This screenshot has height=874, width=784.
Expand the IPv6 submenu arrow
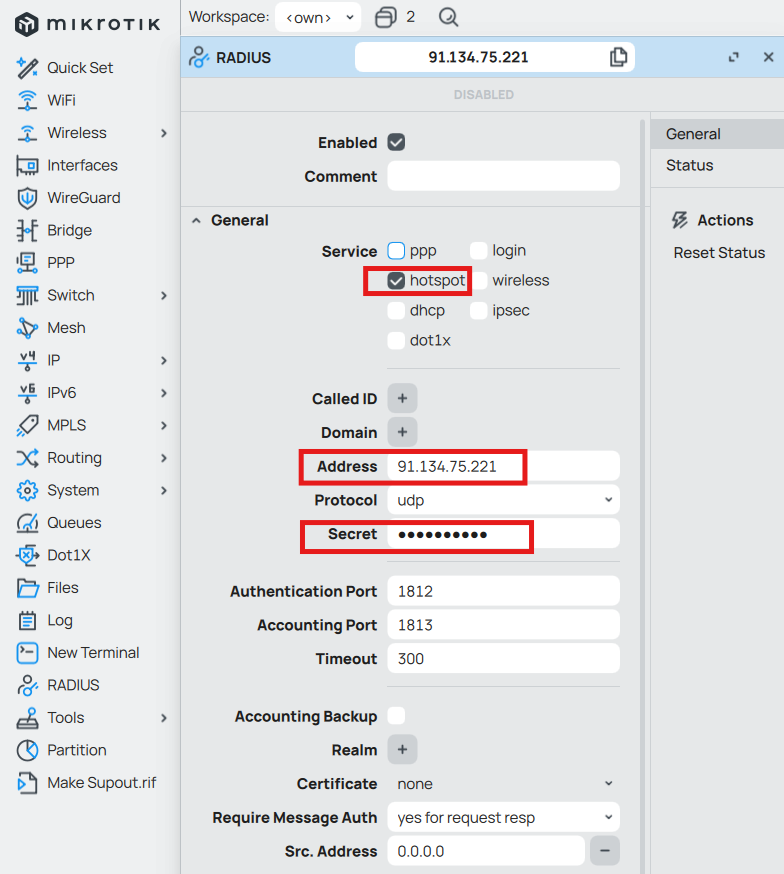coord(164,393)
